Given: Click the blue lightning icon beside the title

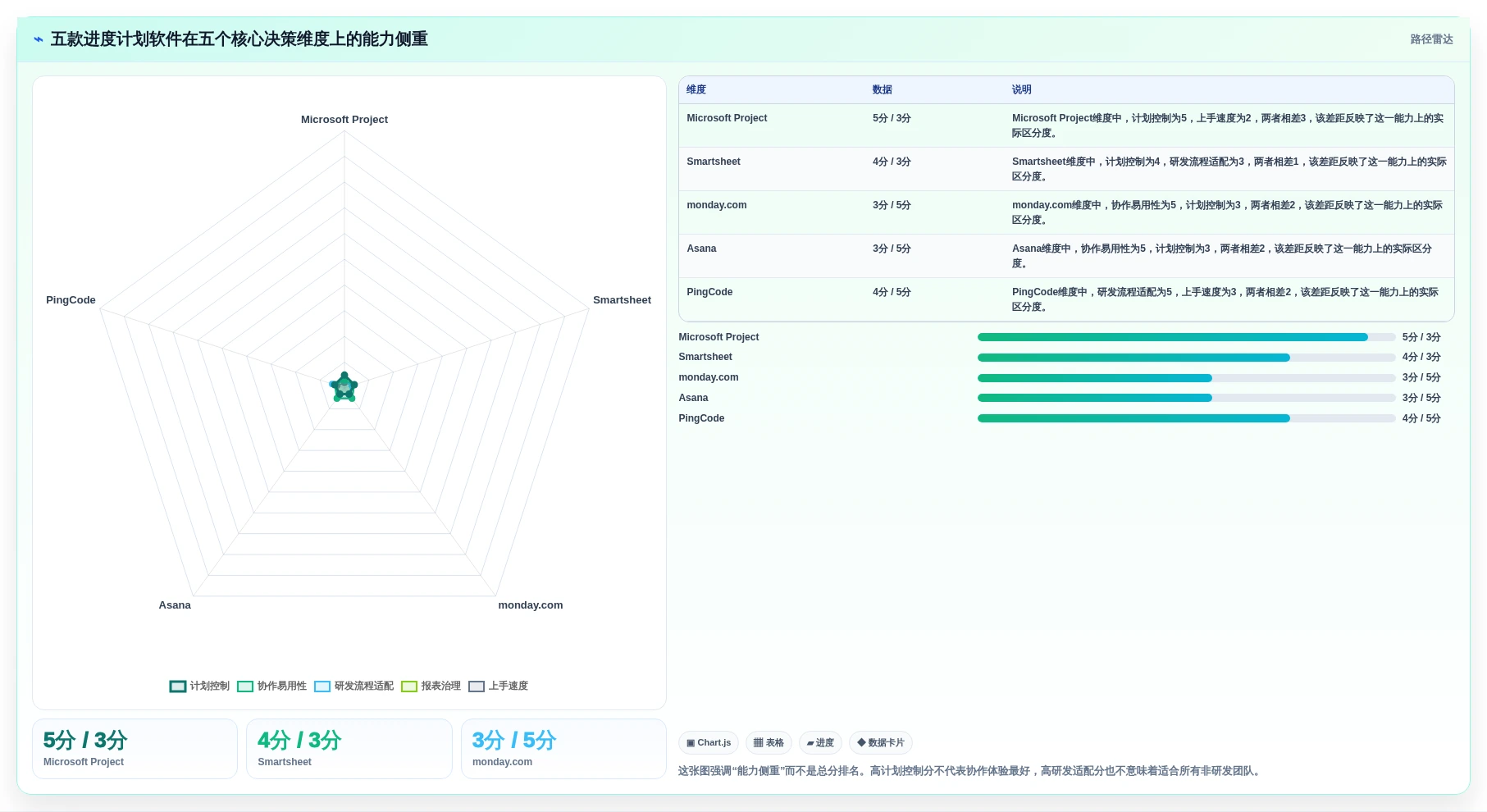Looking at the screenshot, I should point(38,39).
